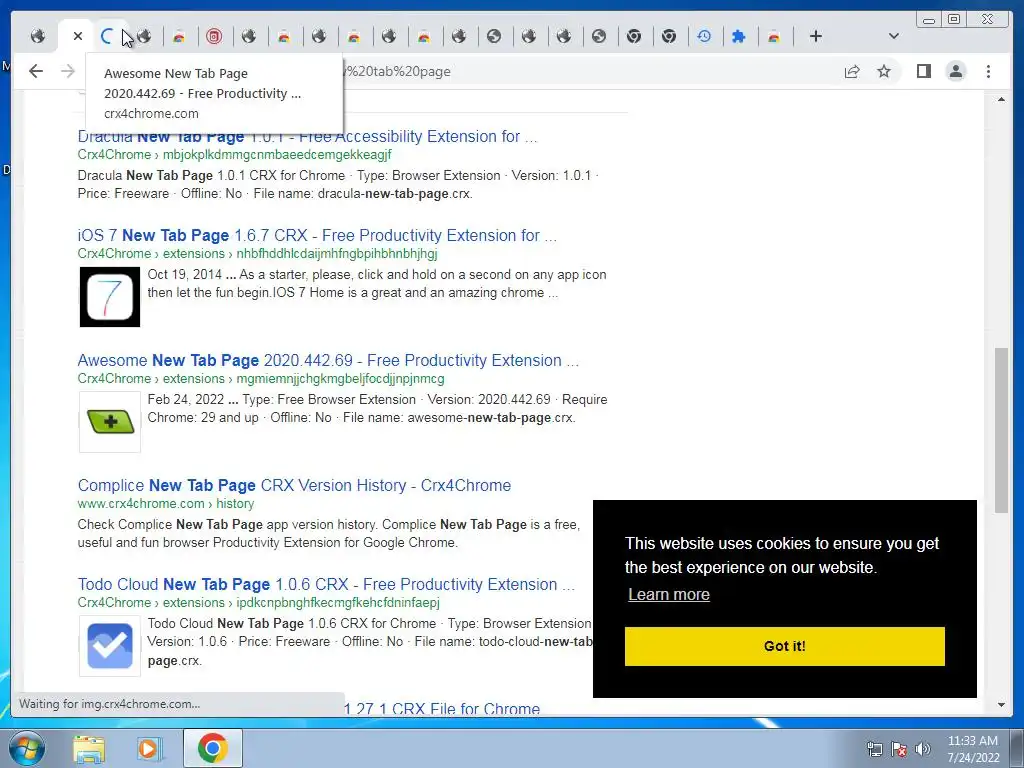This screenshot has width=1024, height=768.
Task: Open Chrome's three-dot menu
Action: click(x=988, y=71)
